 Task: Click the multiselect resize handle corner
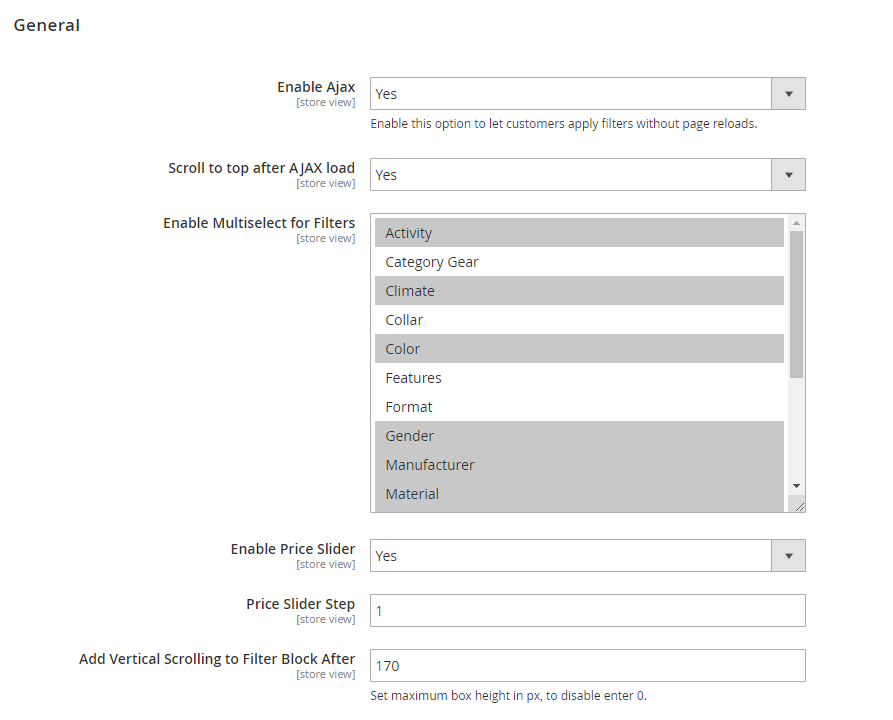coord(800,507)
